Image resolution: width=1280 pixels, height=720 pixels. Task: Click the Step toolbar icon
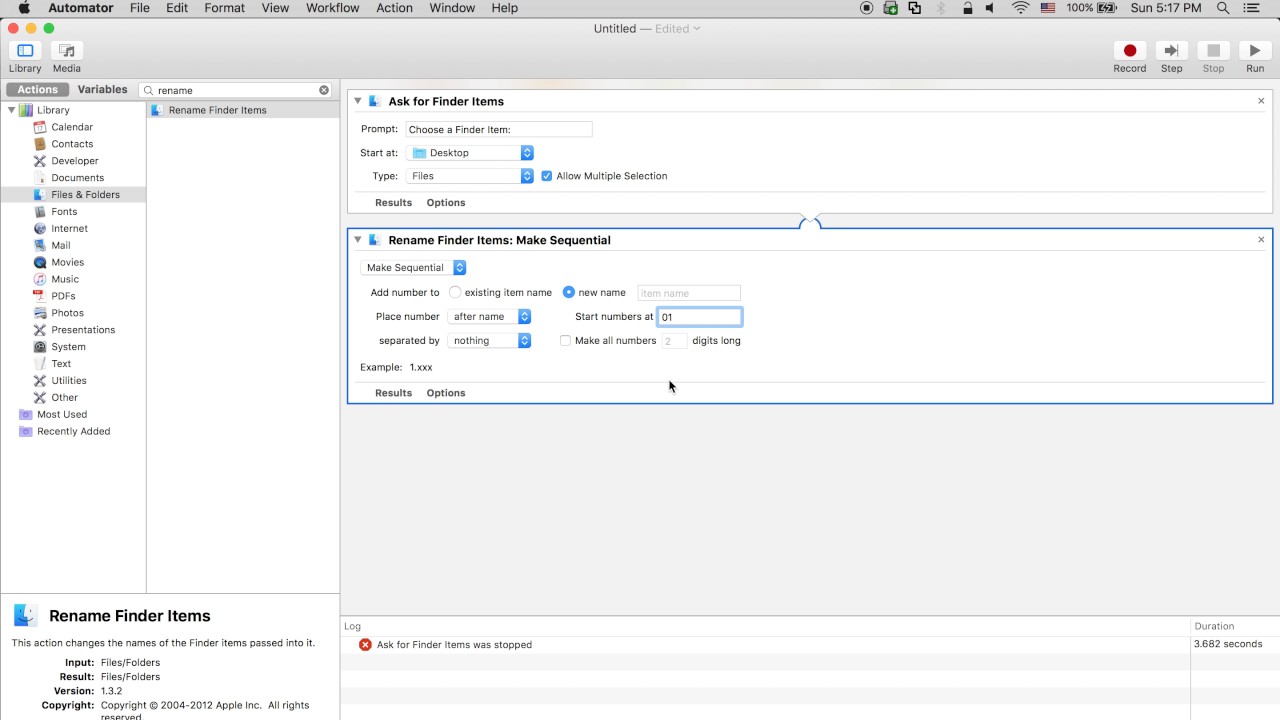click(x=1171, y=51)
